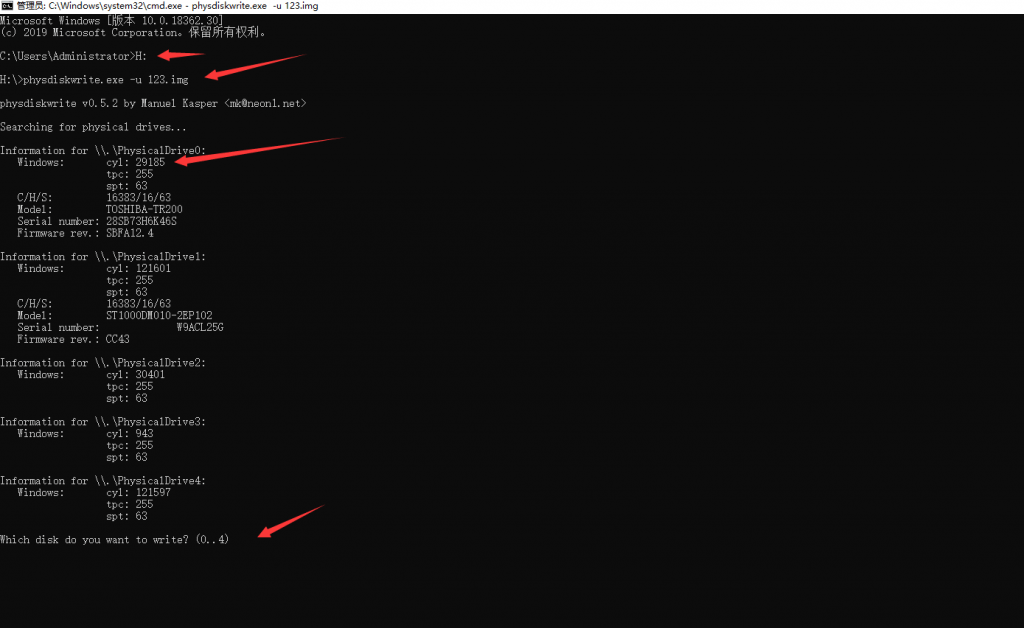The width and height of the screenshot is (1024, 628).
Task: Click the TOSHIBA-TR200 model name
Action: [x=144, y=209]
